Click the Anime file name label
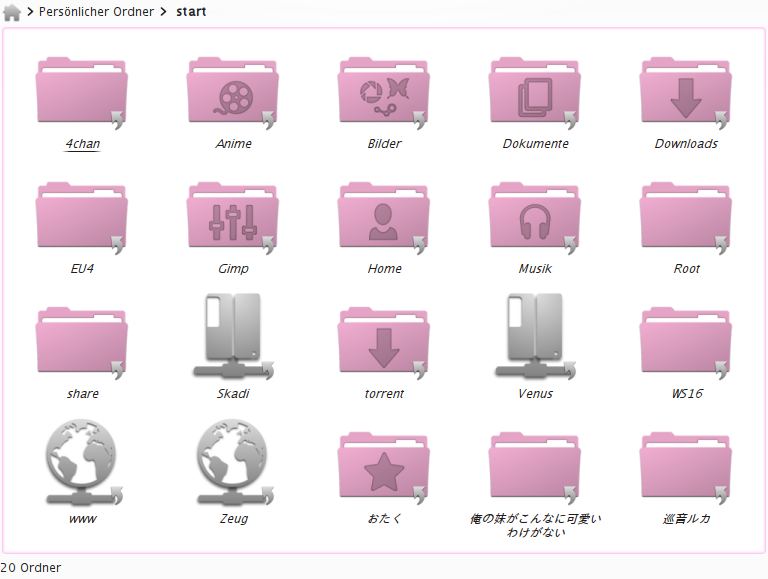Viewport: 768px width, 579px height. (x=234, y=144)
